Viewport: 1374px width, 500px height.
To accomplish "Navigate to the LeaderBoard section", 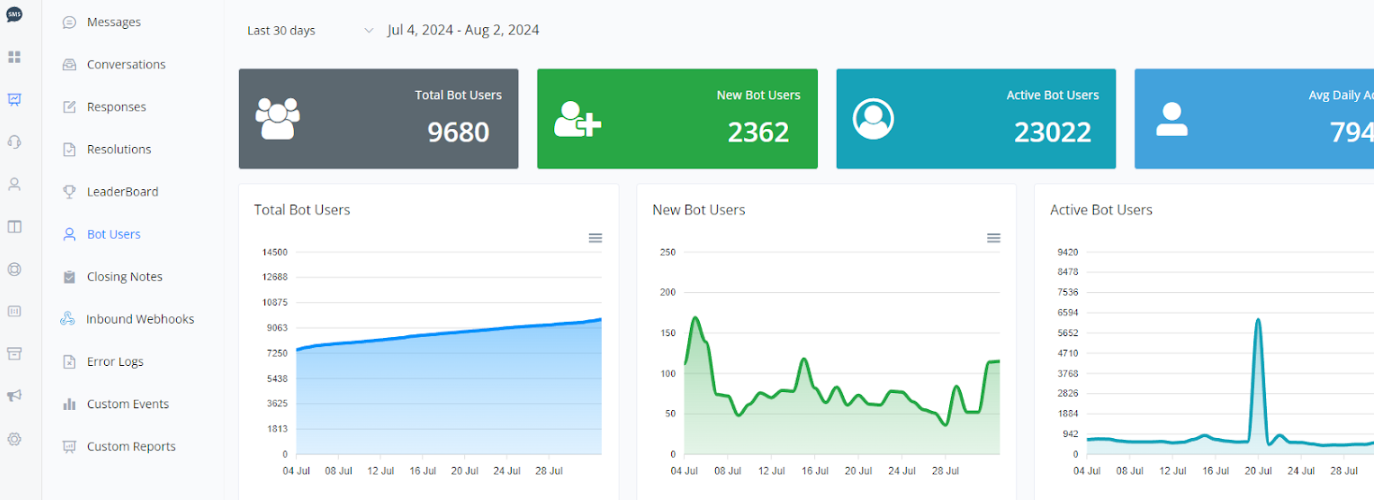I will click(122, 192).
